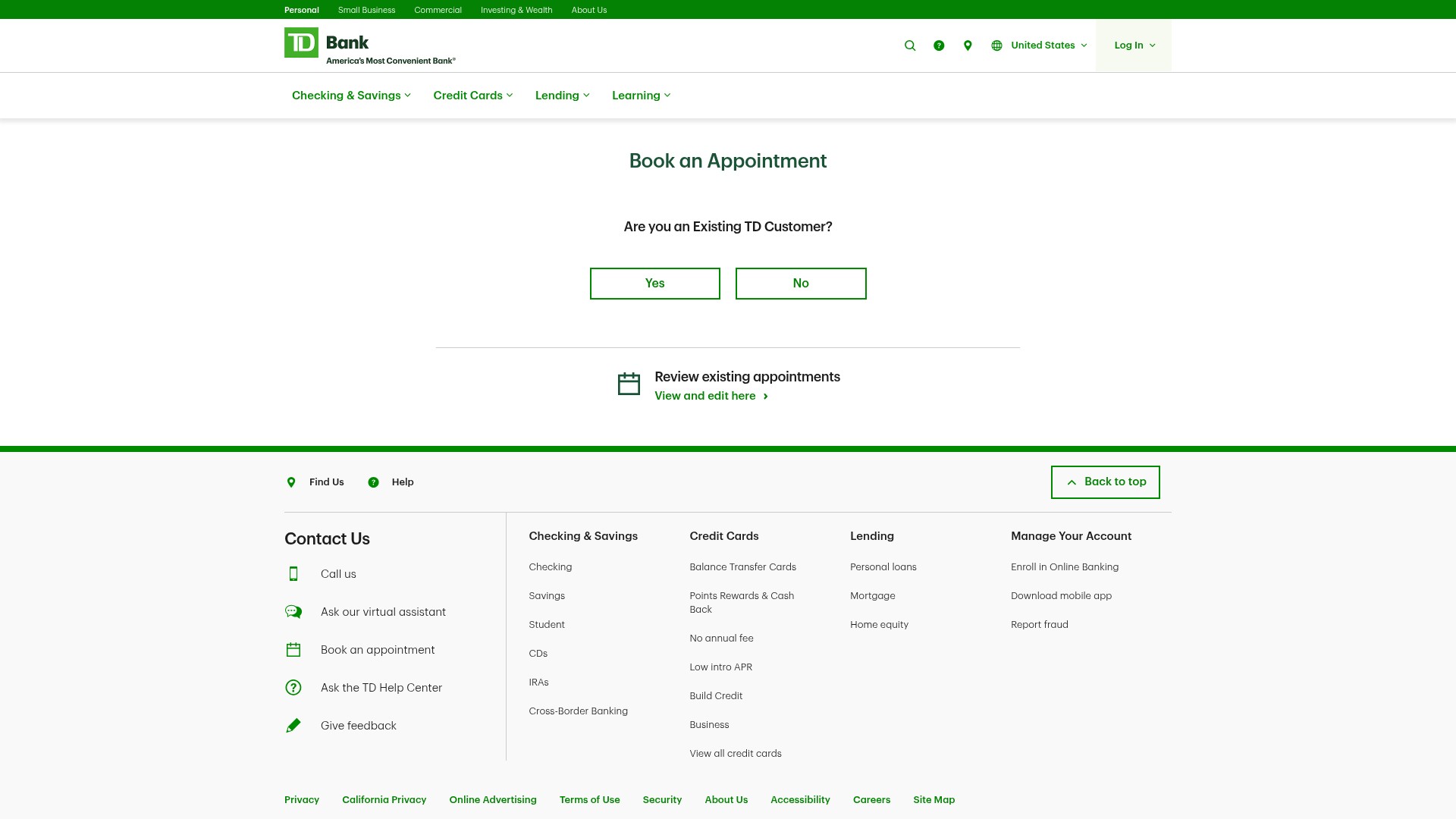
Task: Click the Help question icon in footer
Action: [373, 482]
